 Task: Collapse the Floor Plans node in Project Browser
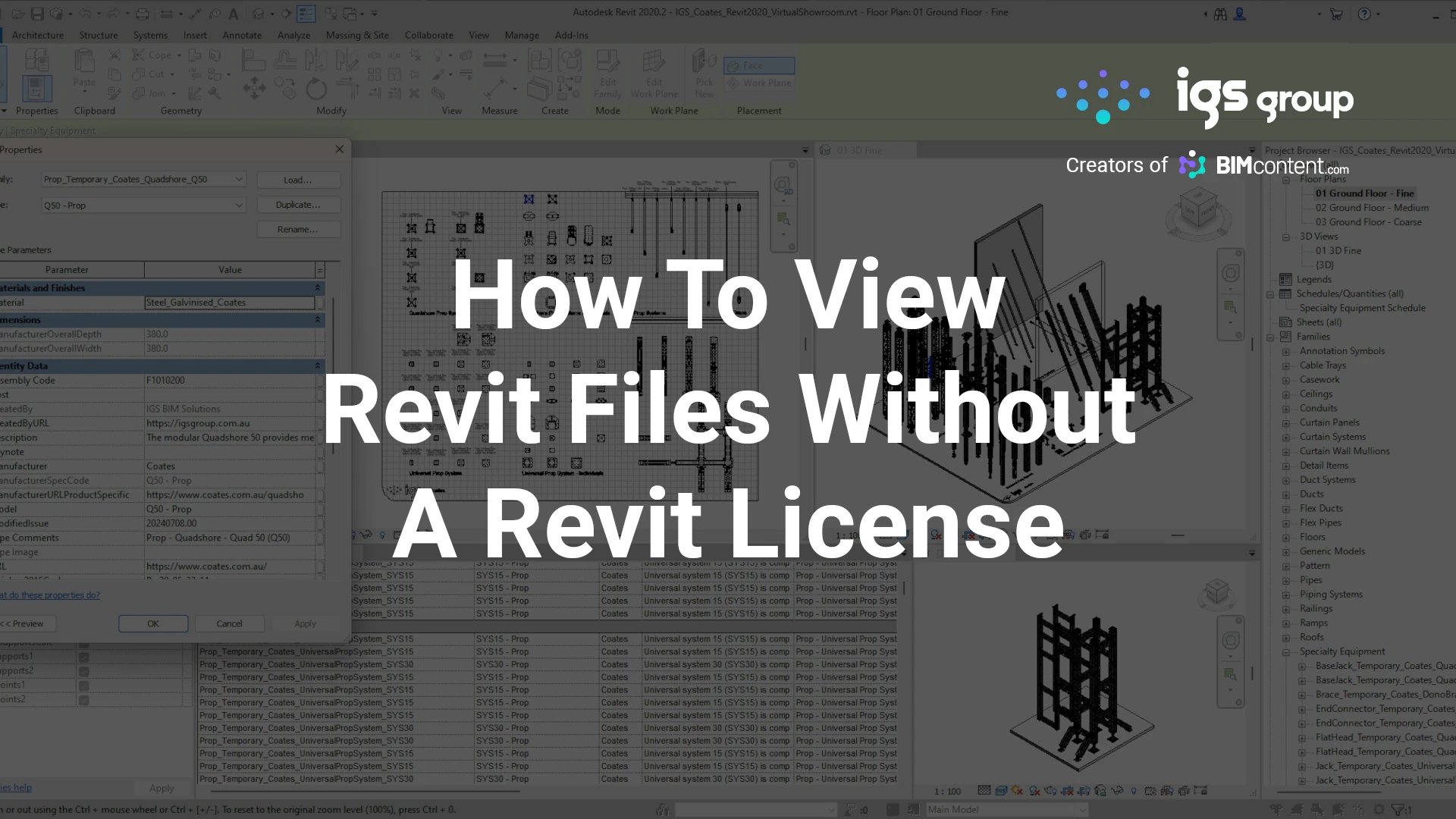[1286, 180]
